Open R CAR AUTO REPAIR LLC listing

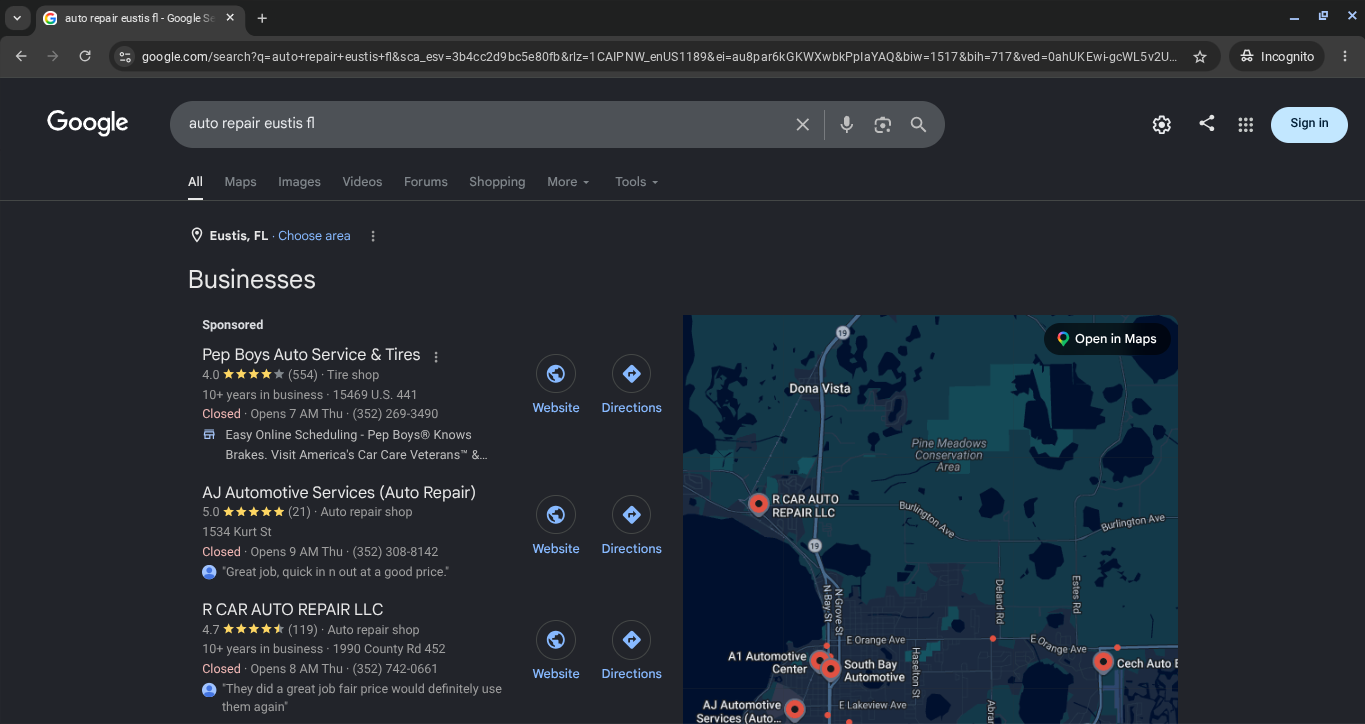(x=292, y=610)
